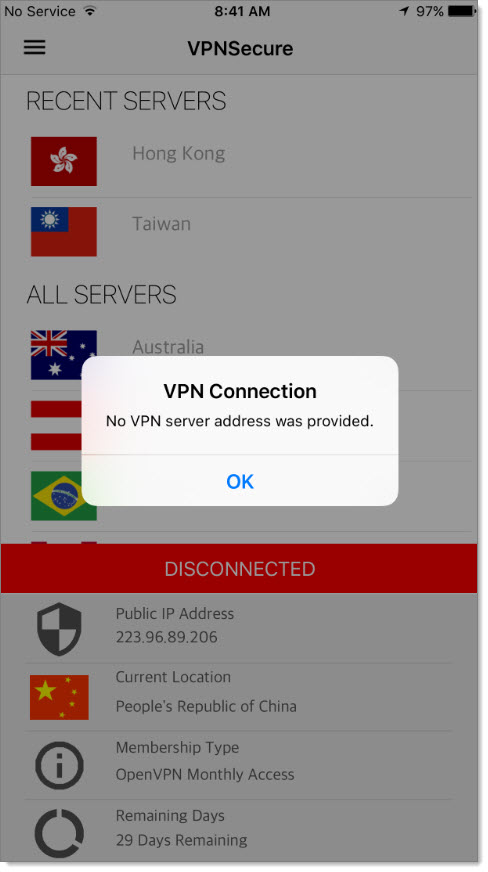The image size is (488, 872).
Task: Open the hamburger menu icon
Action: coord(34,47)
